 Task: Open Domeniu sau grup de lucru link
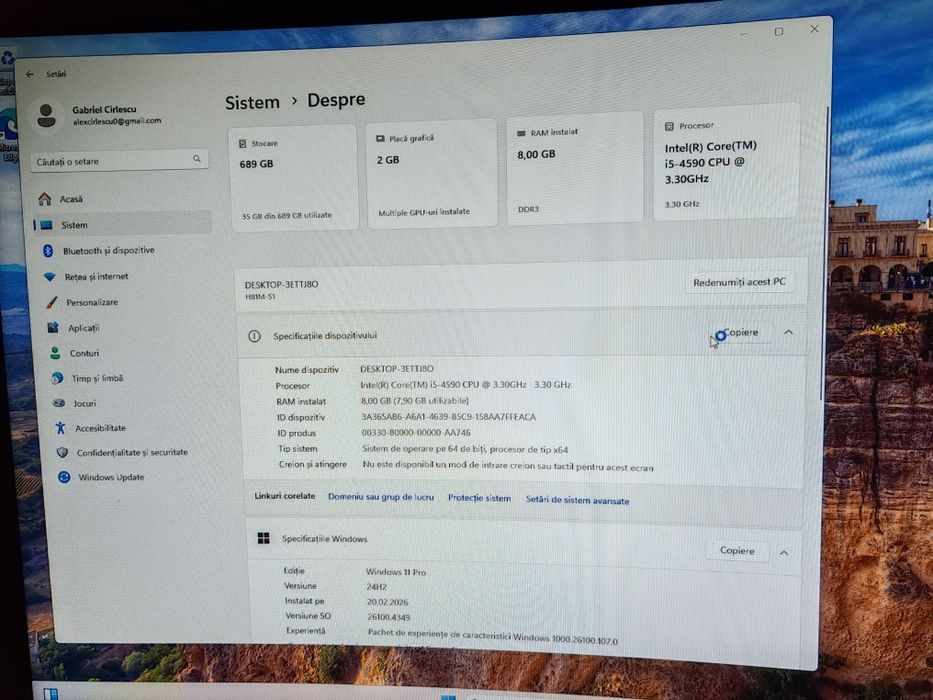(x=381, y=496)
